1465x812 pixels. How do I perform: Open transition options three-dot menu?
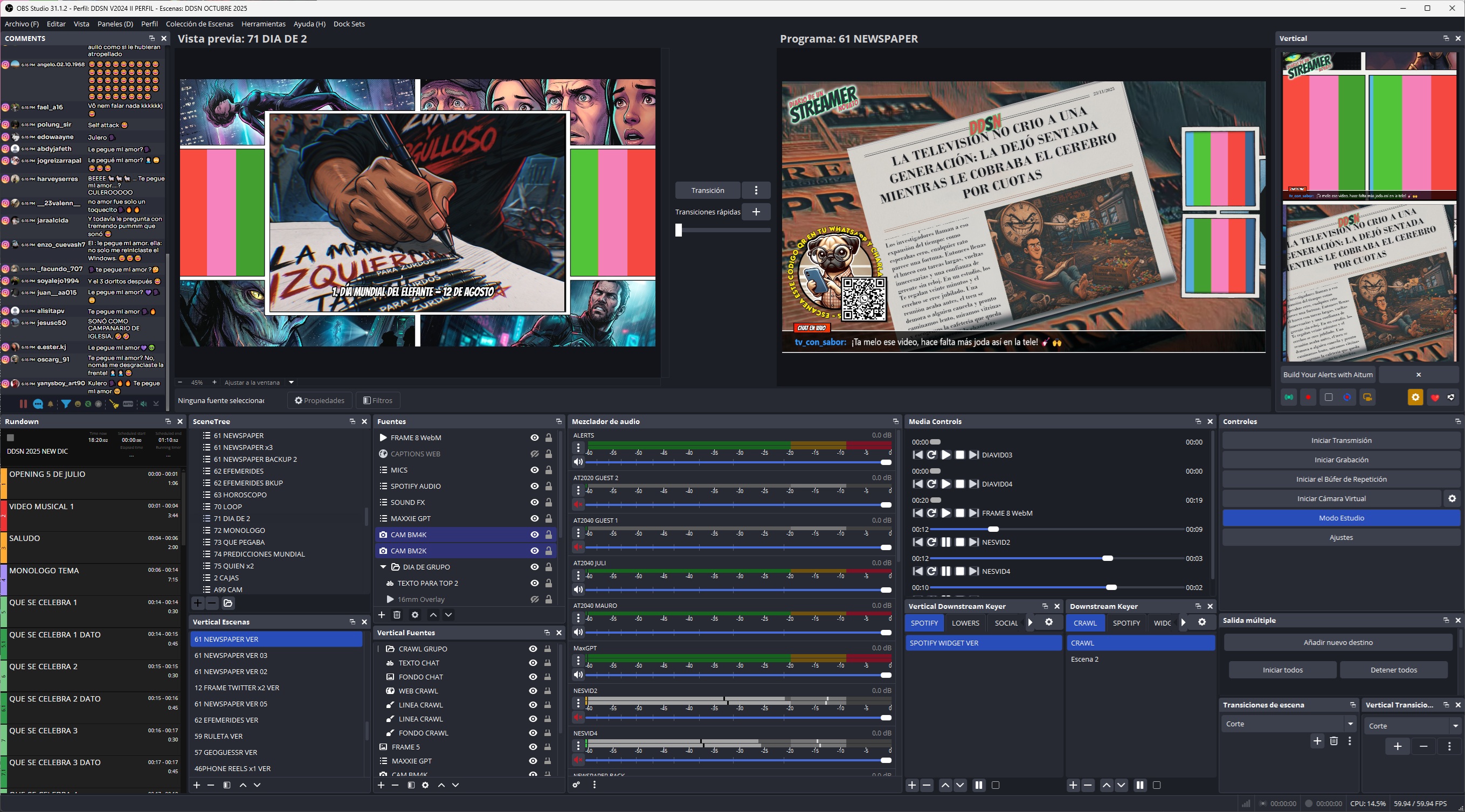click(x=756, y=191)
